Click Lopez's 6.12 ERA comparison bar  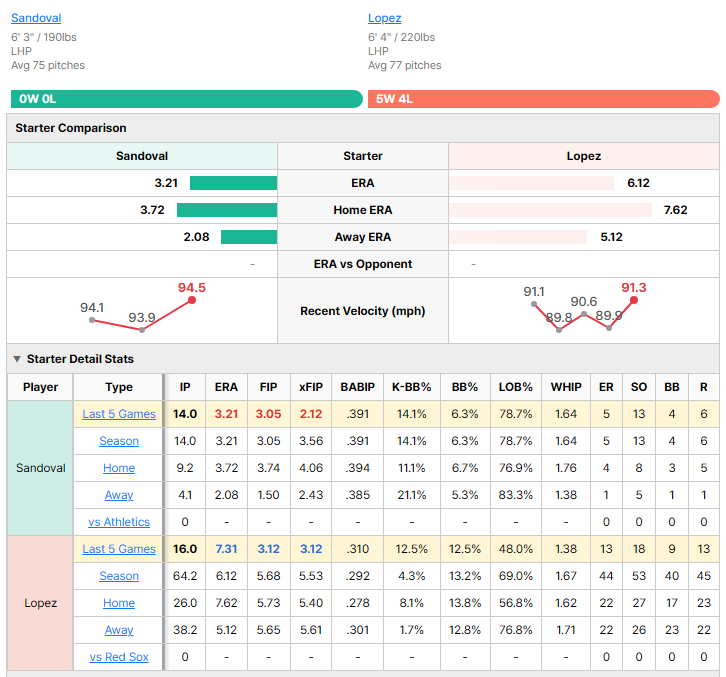point(532,183)
